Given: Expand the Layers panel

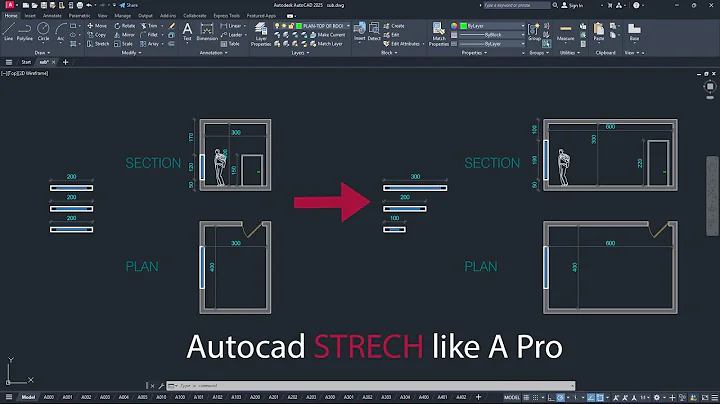Looking at the screenshot, I should [300, 53].
